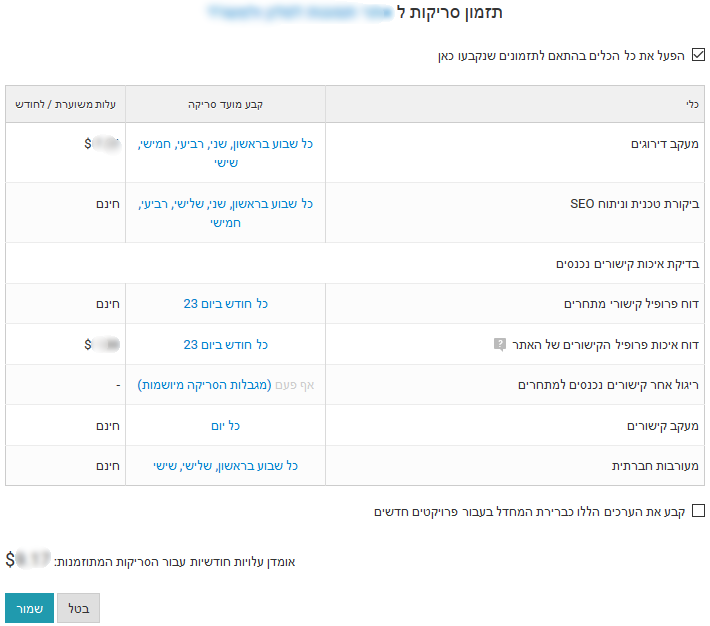Open schedule link for מעורבות חברתית
Viewport: 710px width, 626px height.
point(225,466)
